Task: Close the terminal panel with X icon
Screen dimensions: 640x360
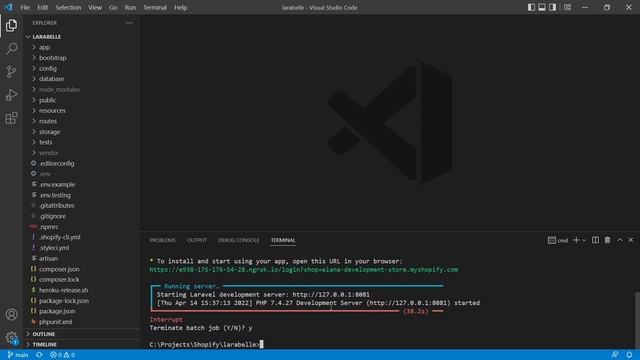Action: click(x=631, y=240)
